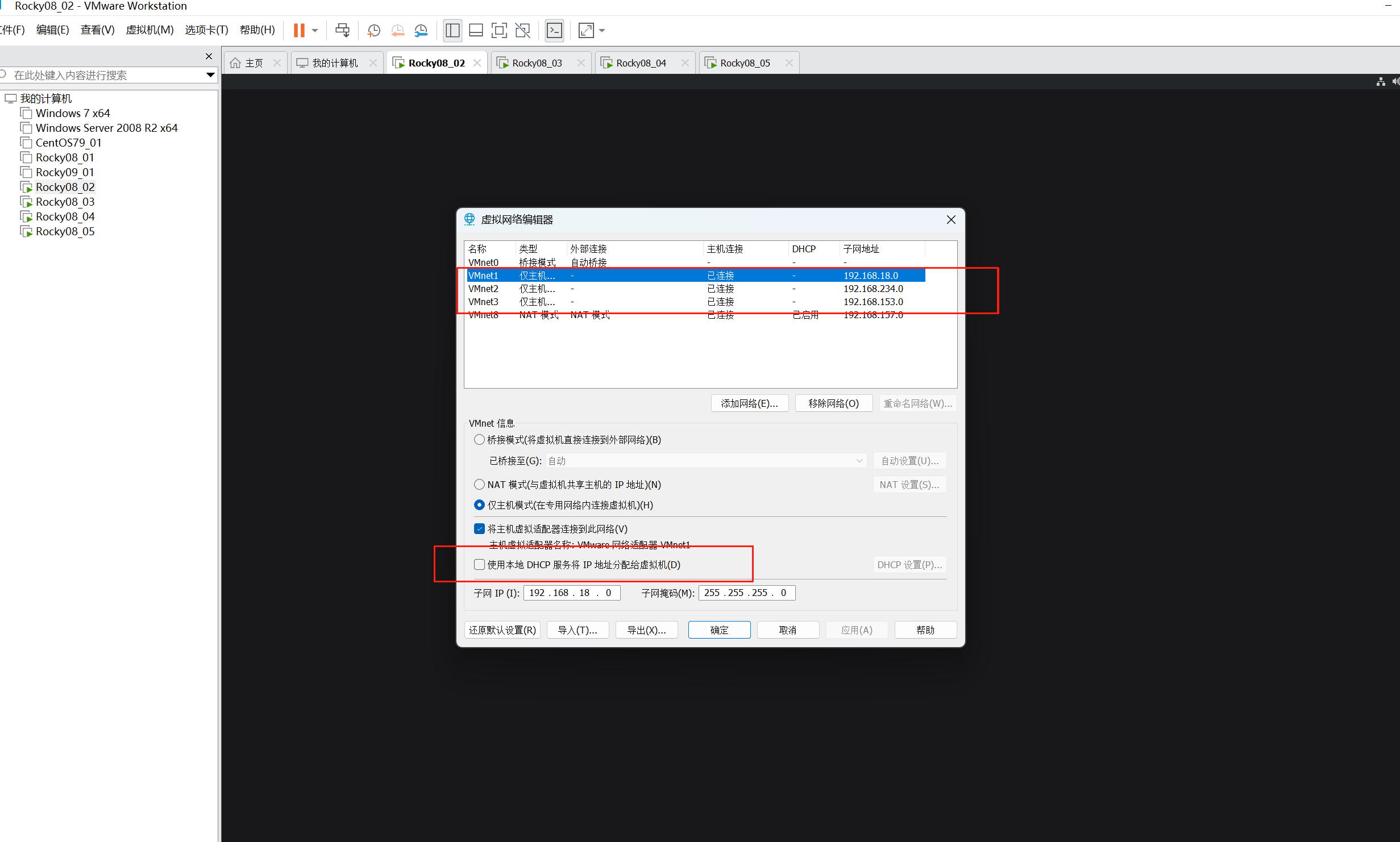Image resolution: width=1400 pixels, height=842 pixels.
Task: Toggle the thumbnail bar view icon
Action: pyautogui.click(x=476, y=30)
